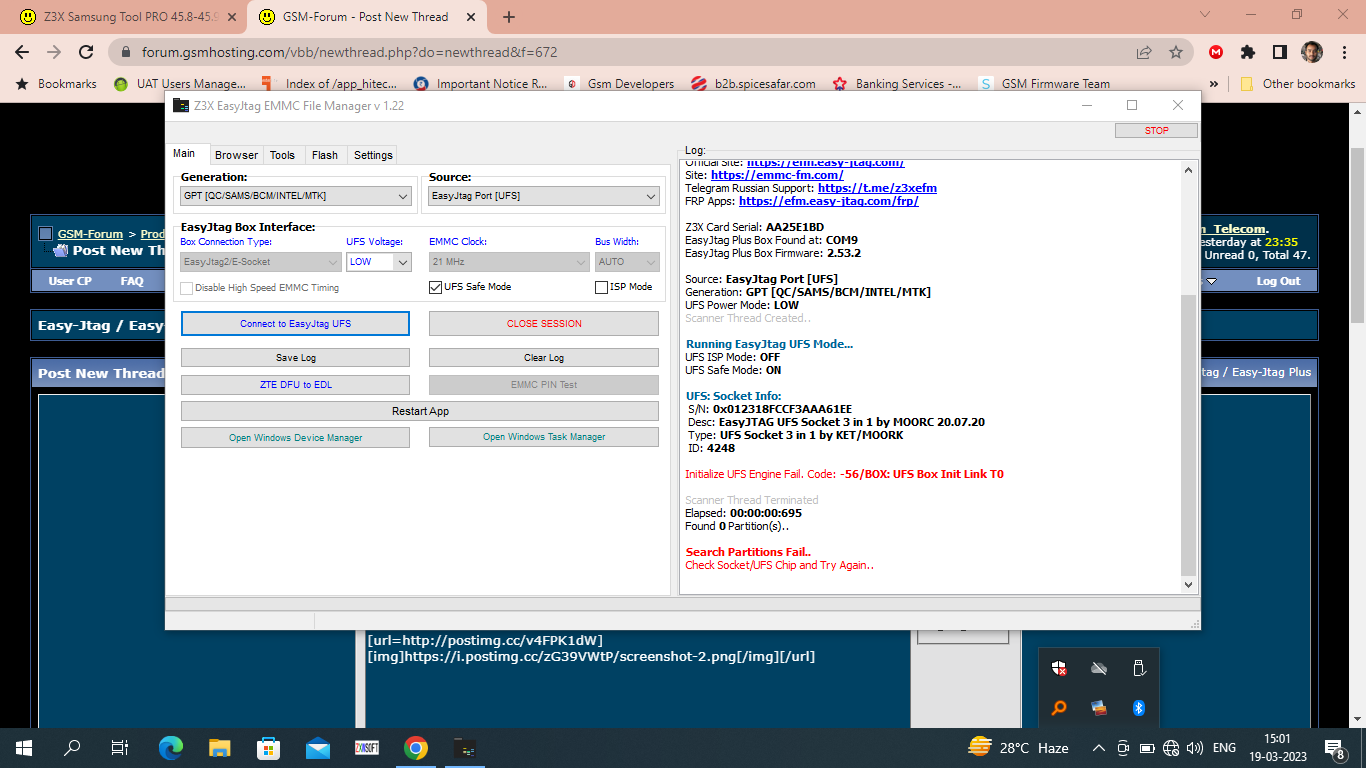Click the Clear Log button
The image size is (1366, 768).
tap(544, 357)
